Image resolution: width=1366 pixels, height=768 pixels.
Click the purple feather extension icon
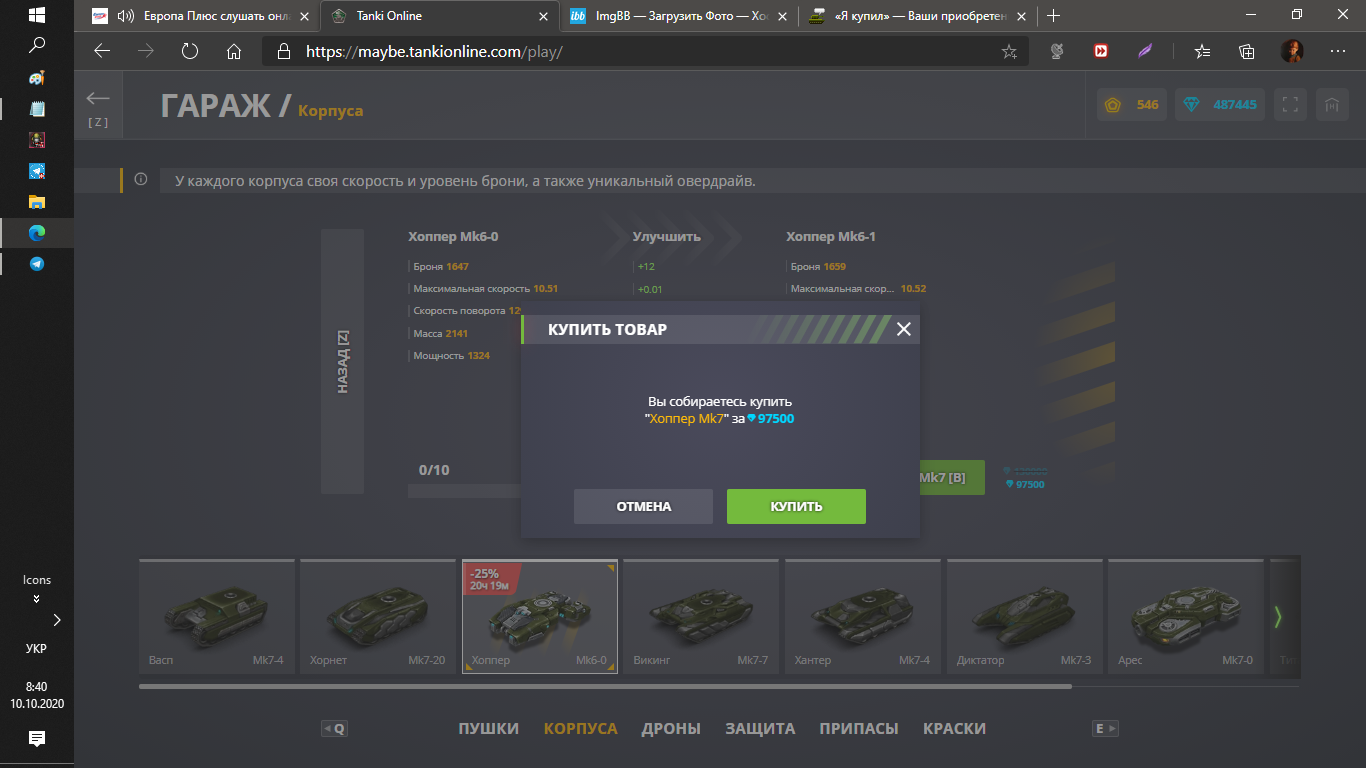1147,51
